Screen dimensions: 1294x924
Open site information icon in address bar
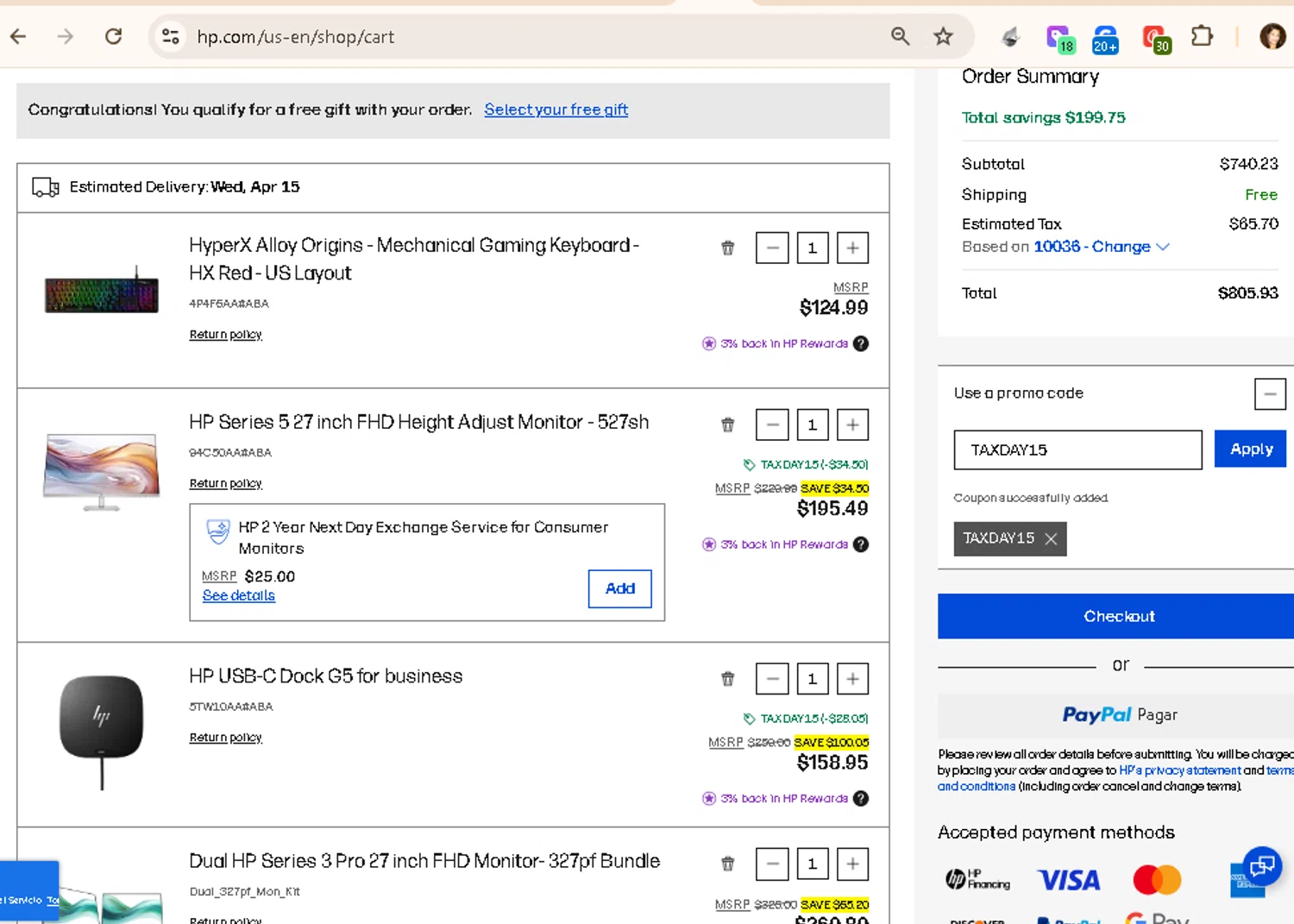(x=171, y=36)
